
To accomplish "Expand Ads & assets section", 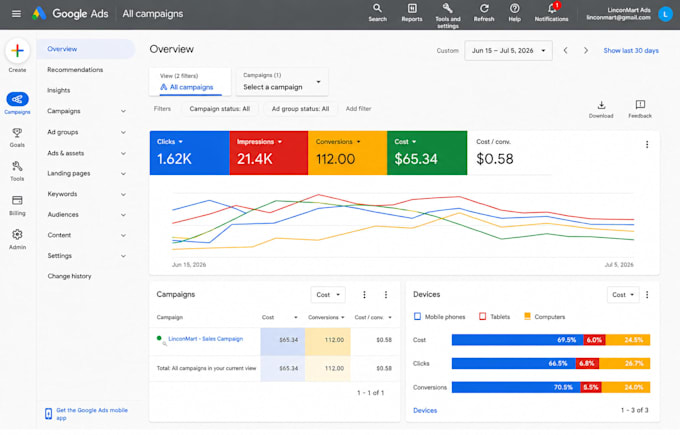I will click(123, 154).
